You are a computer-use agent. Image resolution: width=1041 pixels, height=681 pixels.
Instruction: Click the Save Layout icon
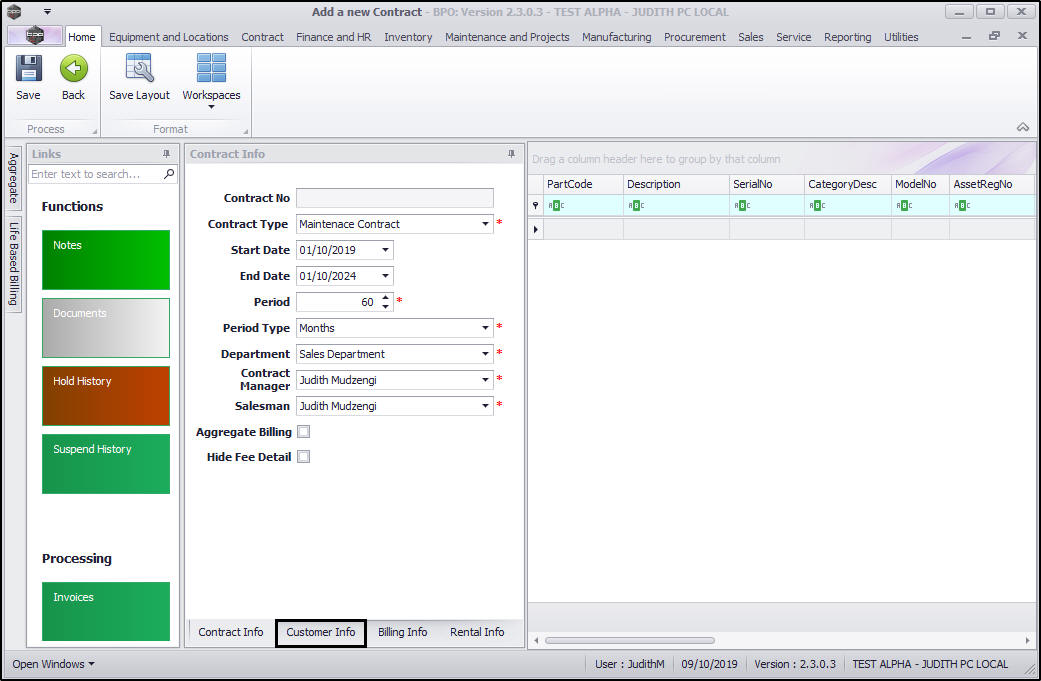click(x=139, y=69)
